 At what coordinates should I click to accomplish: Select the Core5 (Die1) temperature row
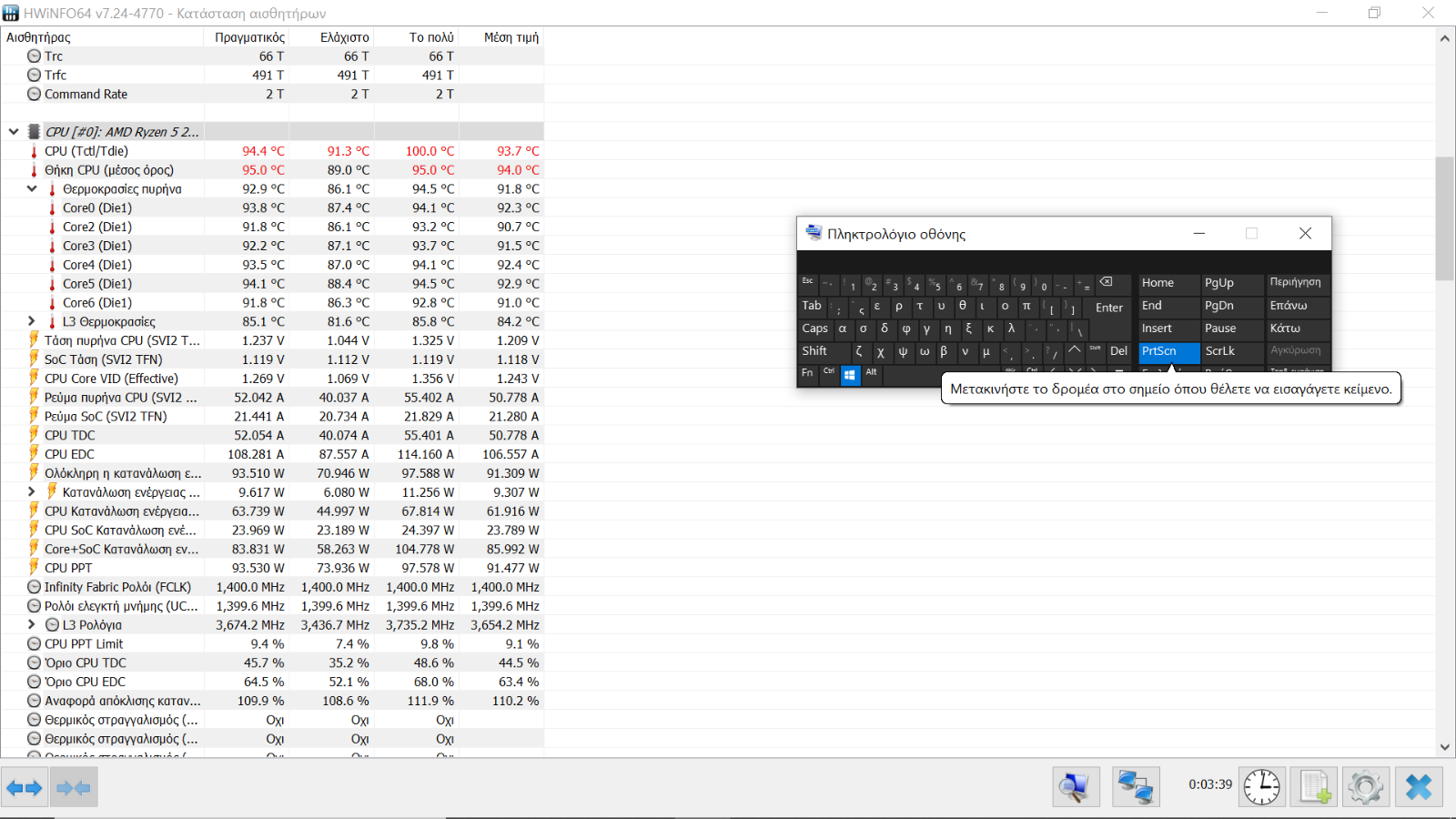272,284
